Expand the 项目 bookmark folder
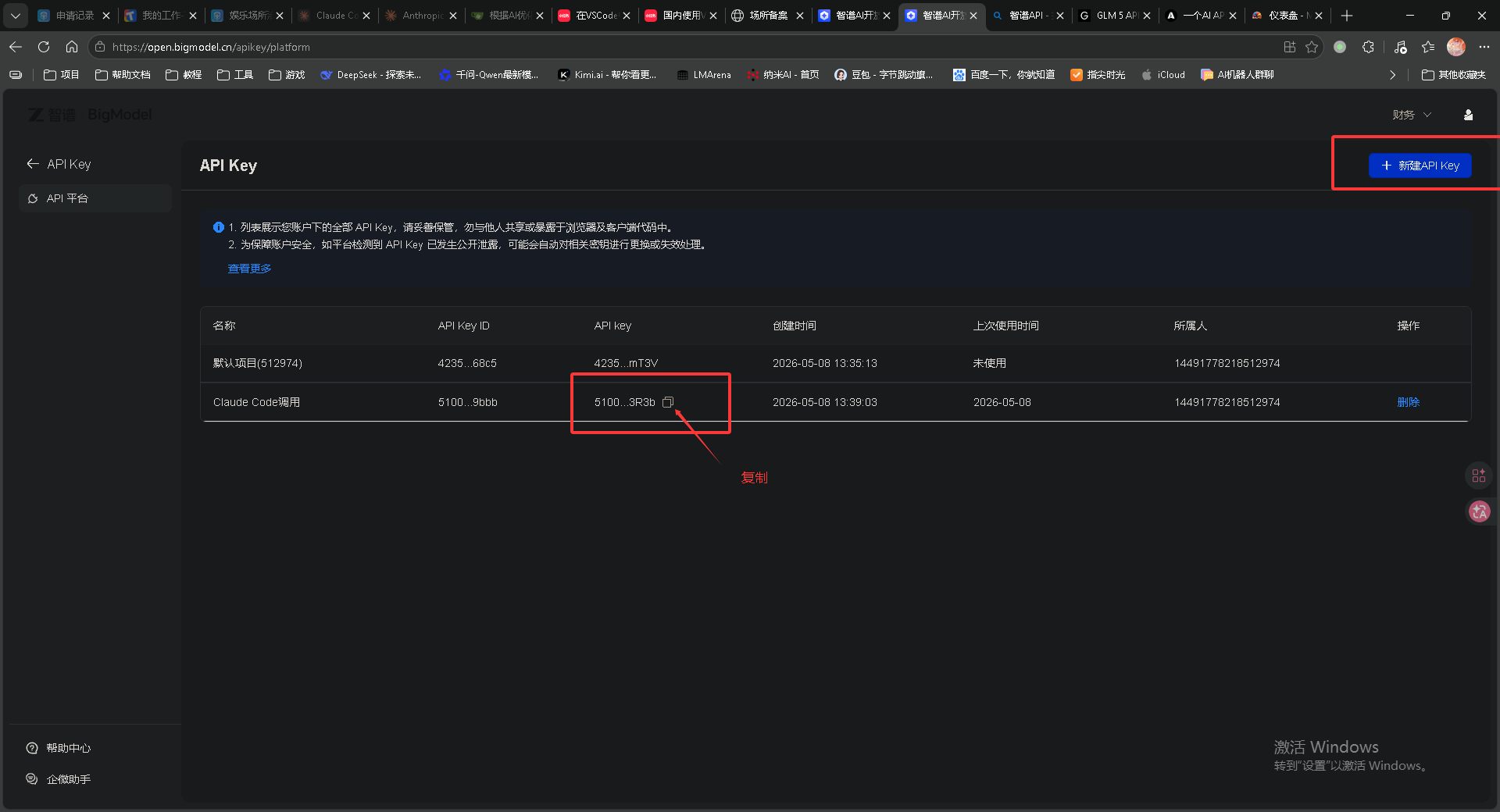This screenshot has height=812, width=1500. click(62, 75)
